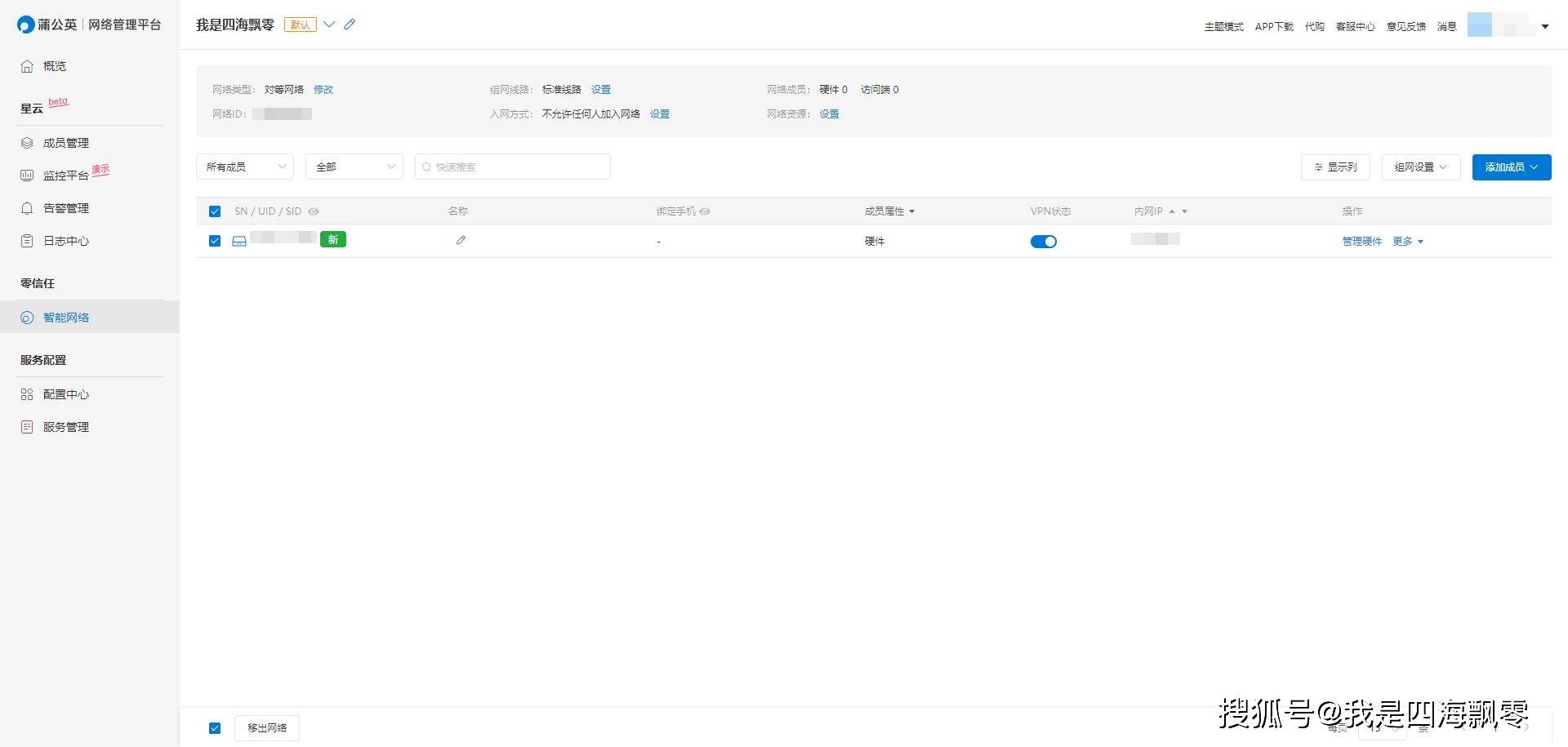Expand the 添加成员 dropdown button

tap(1511, 167)
